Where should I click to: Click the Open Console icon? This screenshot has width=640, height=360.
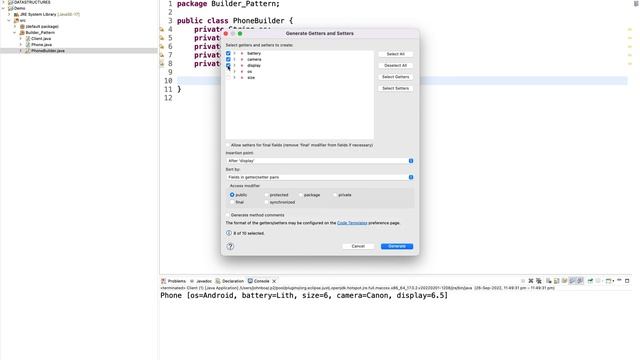coord(608,281)
